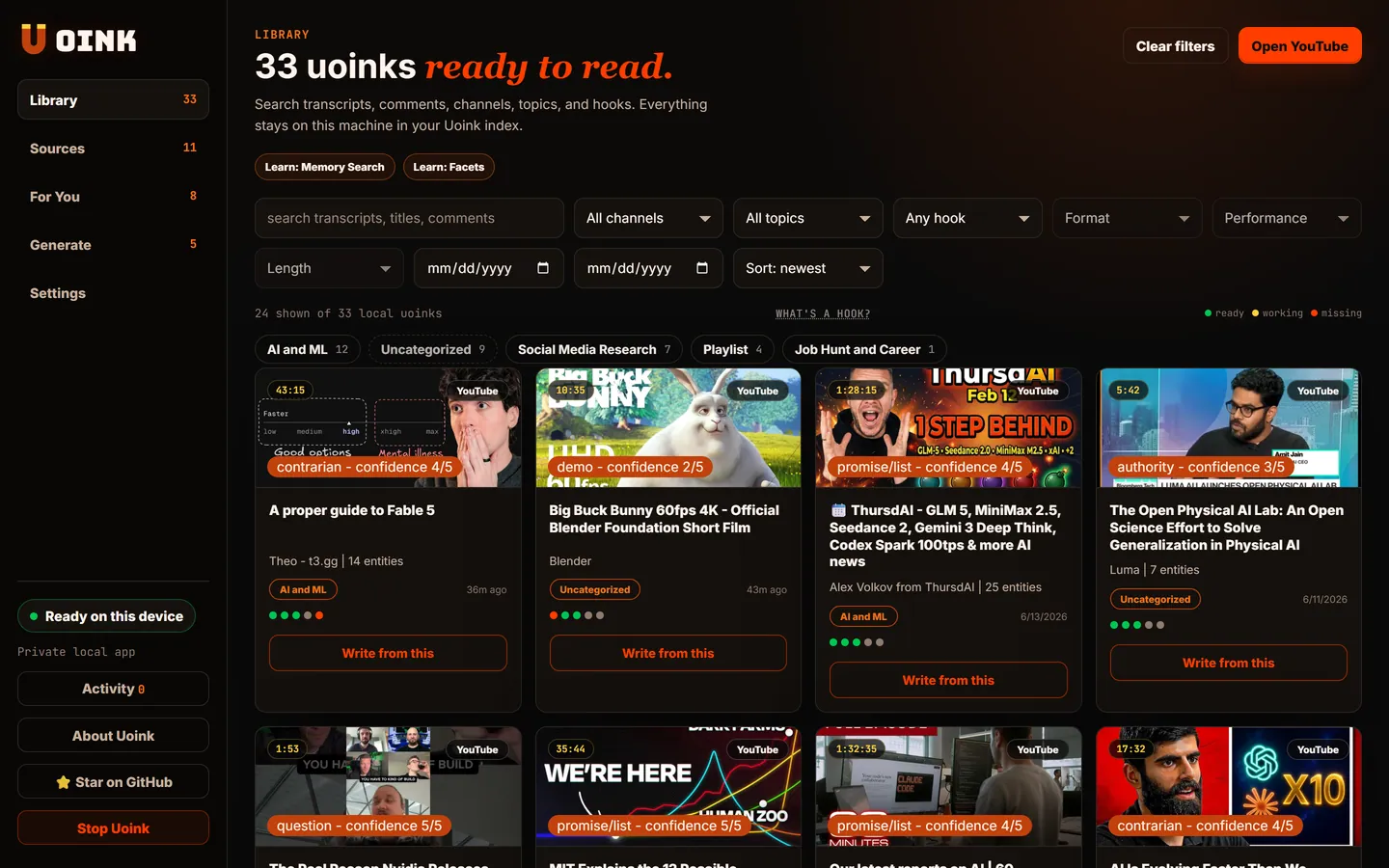Toggle the Playlist topic chip
1389x868 pixels.
(732, 349)
